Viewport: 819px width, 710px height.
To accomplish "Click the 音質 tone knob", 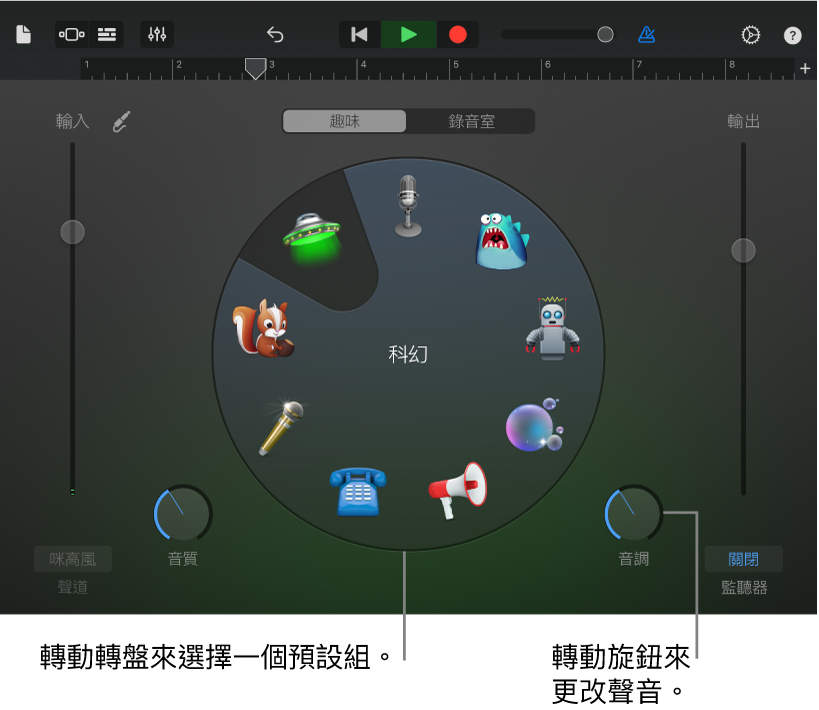I will click(182, 514).
